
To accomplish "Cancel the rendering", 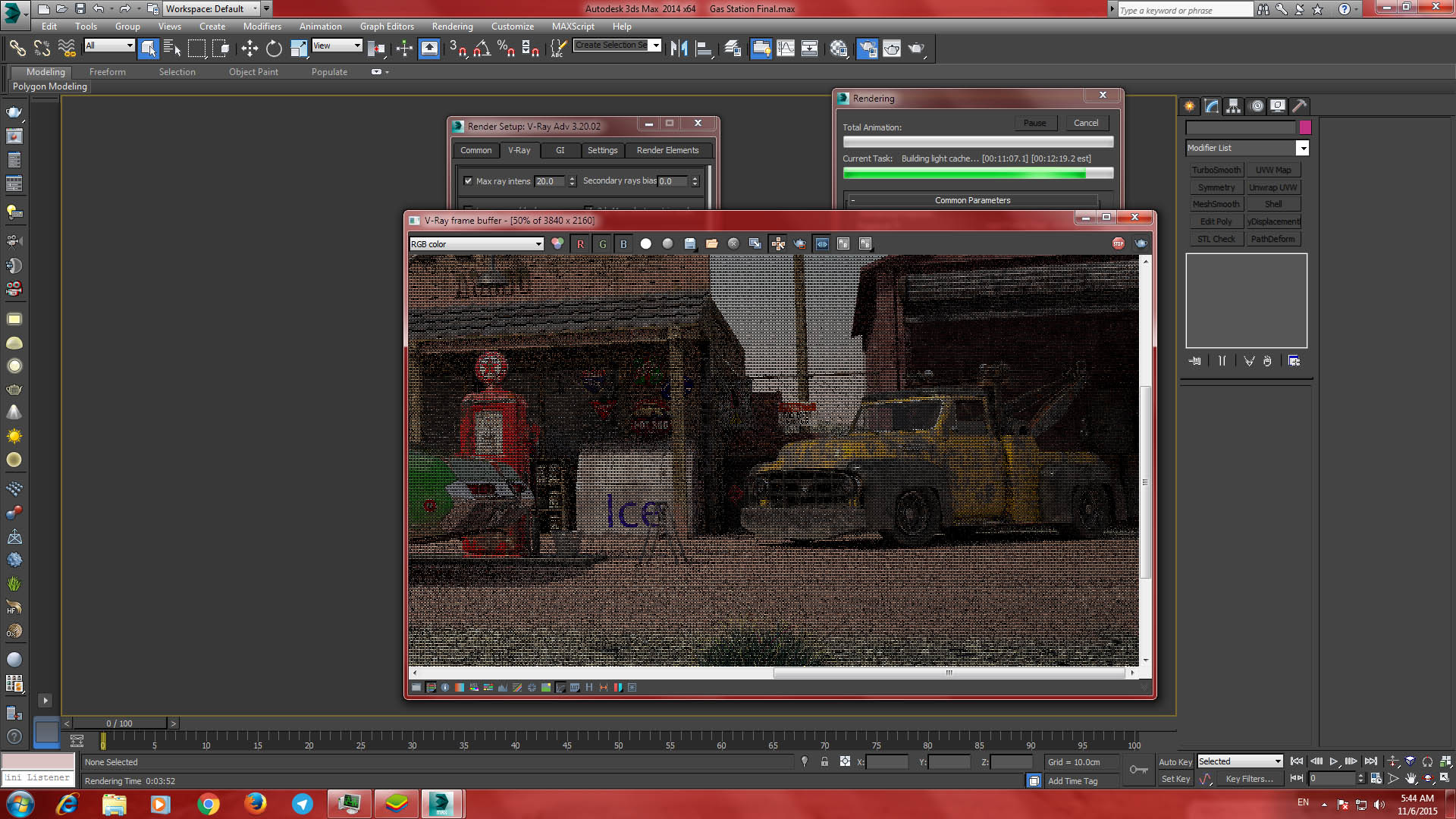I will [1086, 123].
